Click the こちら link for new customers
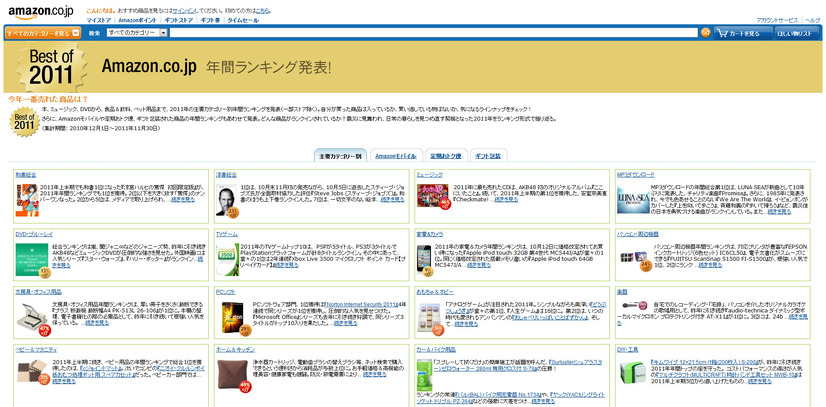The image size is (826, 407). coord(263,11)
